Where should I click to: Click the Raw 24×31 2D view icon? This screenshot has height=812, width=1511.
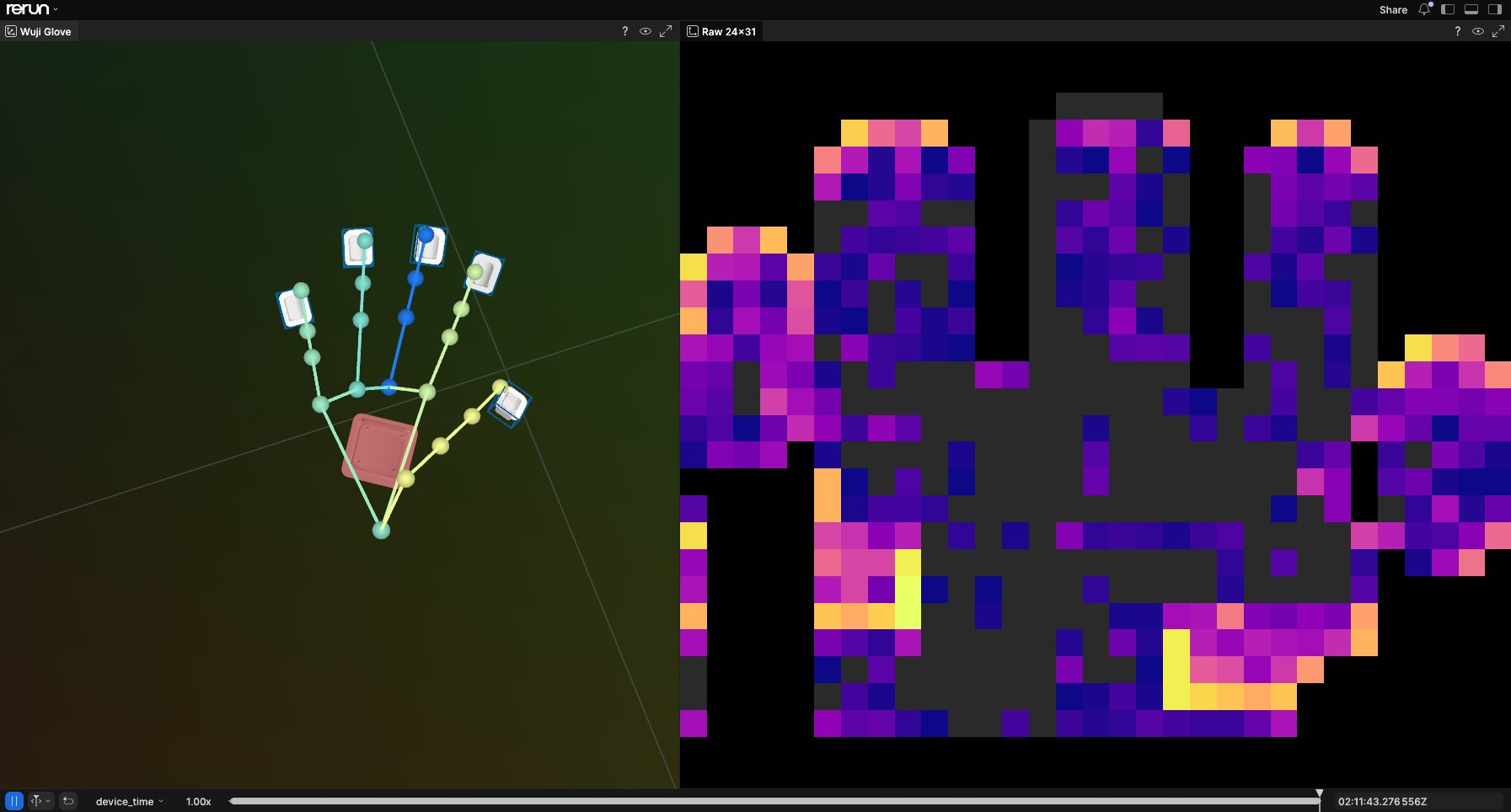coord(693,31)
